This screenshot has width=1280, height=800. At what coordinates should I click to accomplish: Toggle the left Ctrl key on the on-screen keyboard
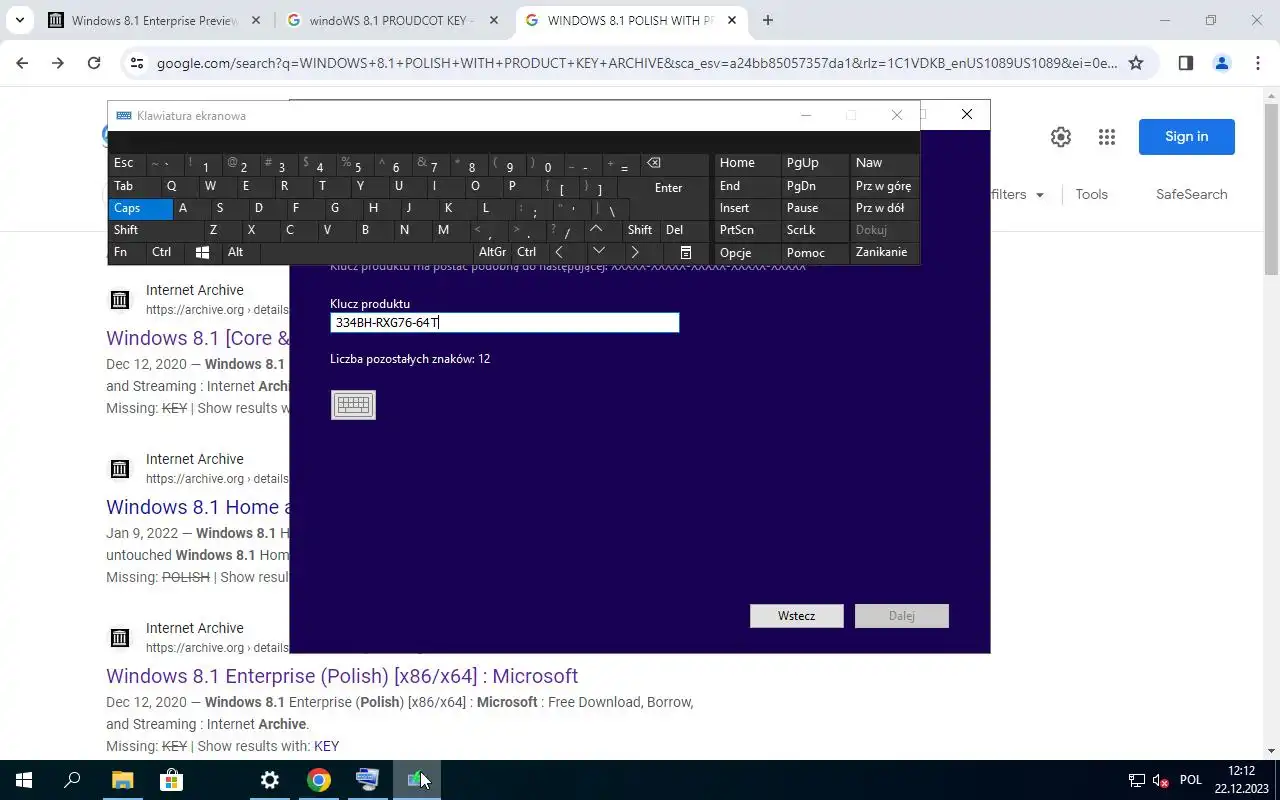[164, 252]
